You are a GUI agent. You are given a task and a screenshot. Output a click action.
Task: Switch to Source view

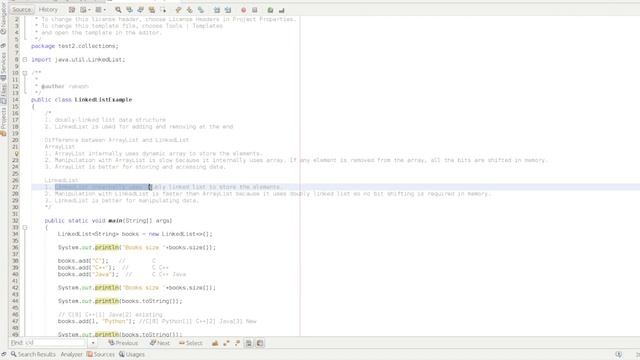pyautogui.click(x=22, y=9)
